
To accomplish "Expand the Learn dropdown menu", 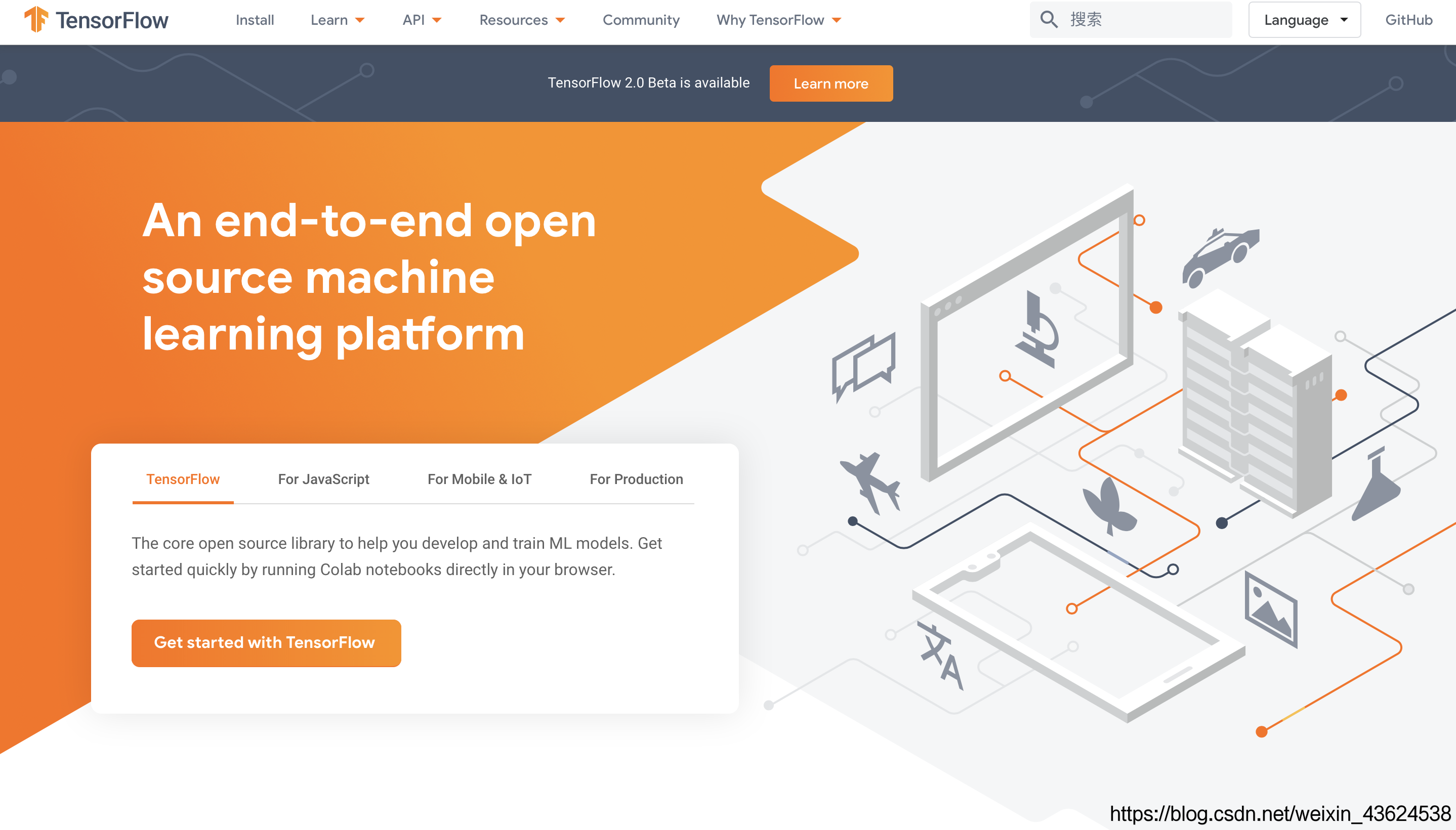I will 337,20.
